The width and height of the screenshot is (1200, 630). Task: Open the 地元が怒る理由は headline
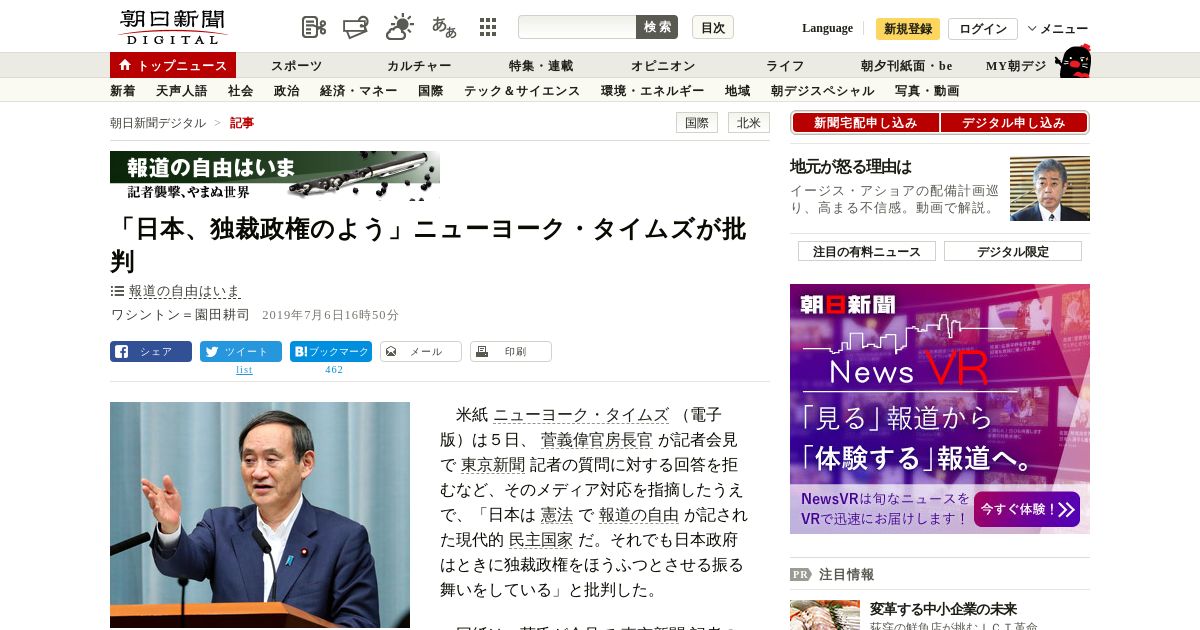coord(851,167)
